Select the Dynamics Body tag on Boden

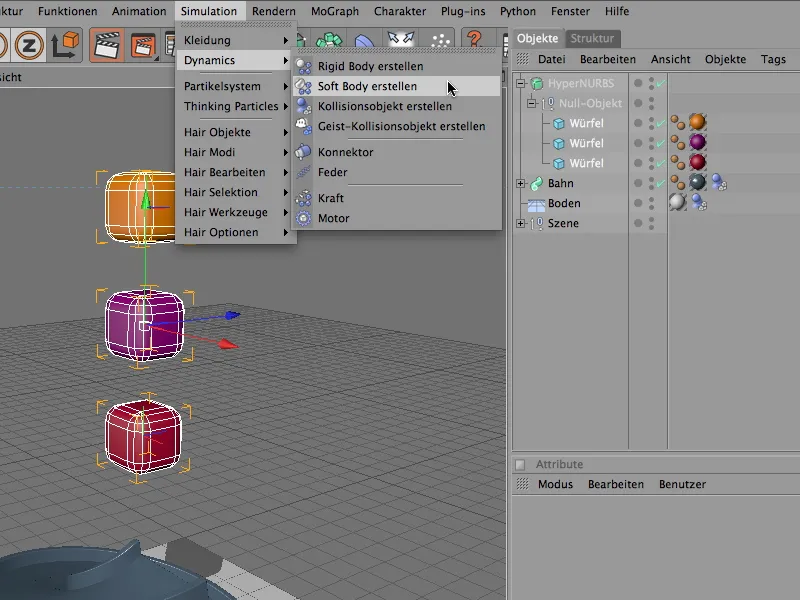pos(699,202)
